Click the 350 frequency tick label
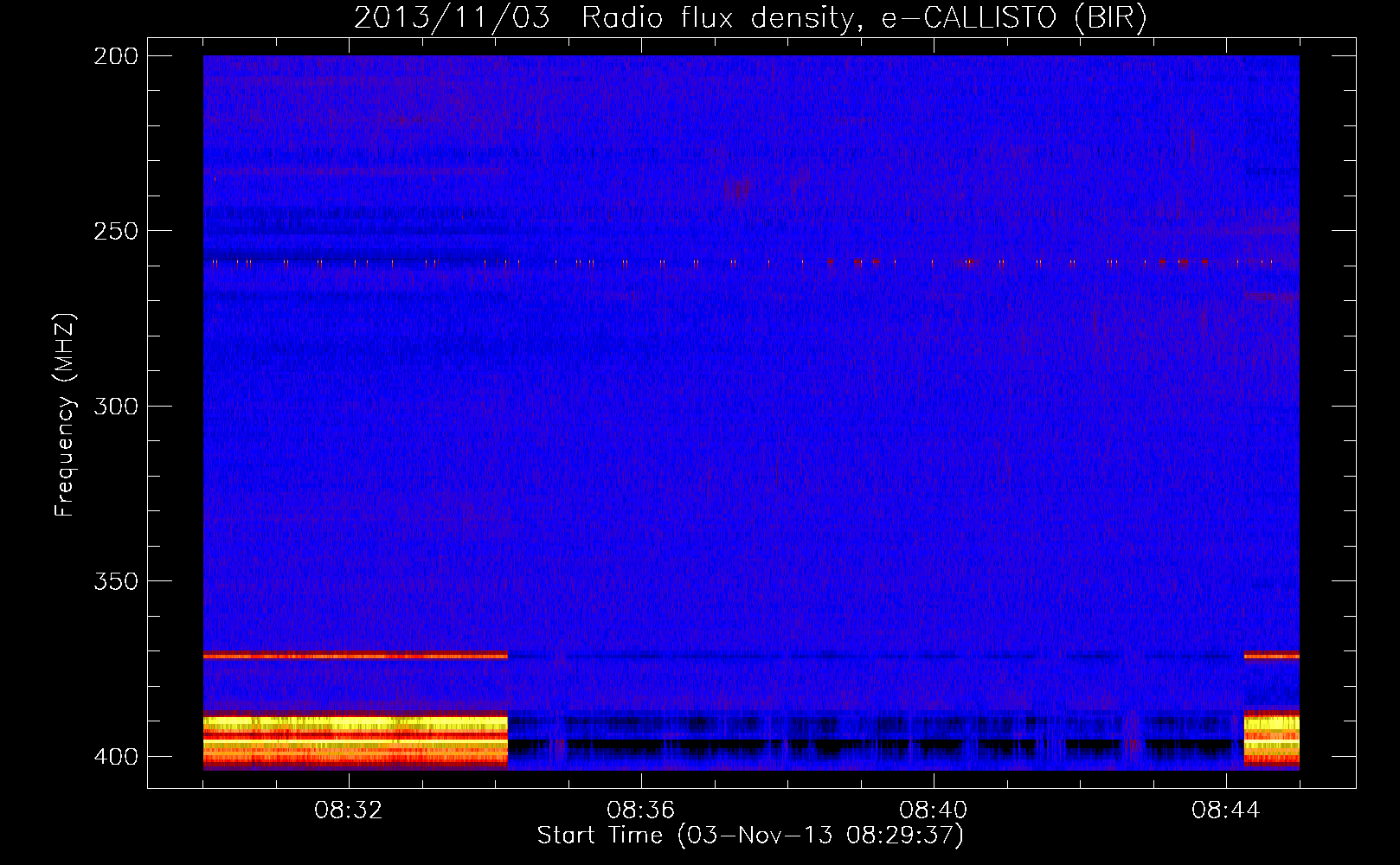The width and height of the screenshot is (1400, 865). tap(116, 581)
